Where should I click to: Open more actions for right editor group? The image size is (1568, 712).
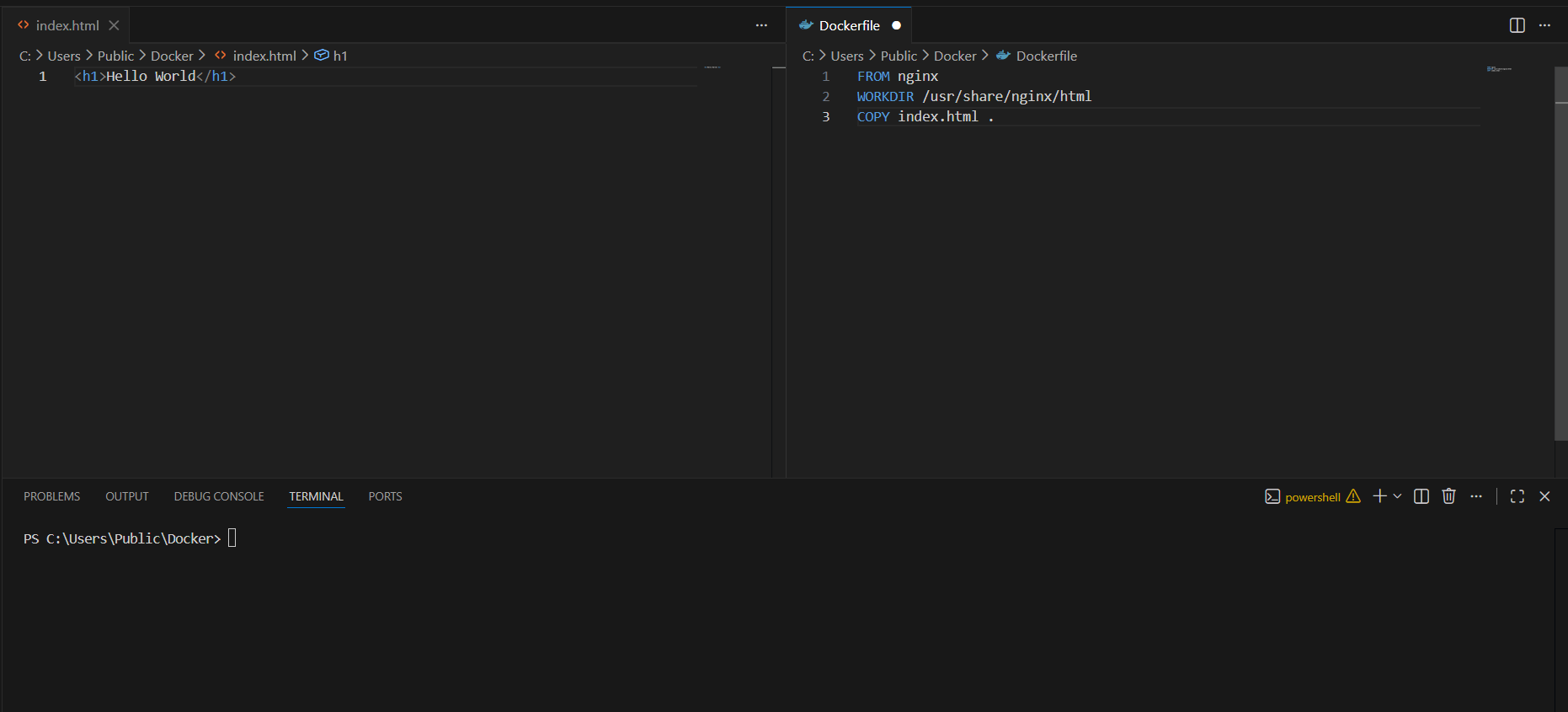[x=1544, y=25]
